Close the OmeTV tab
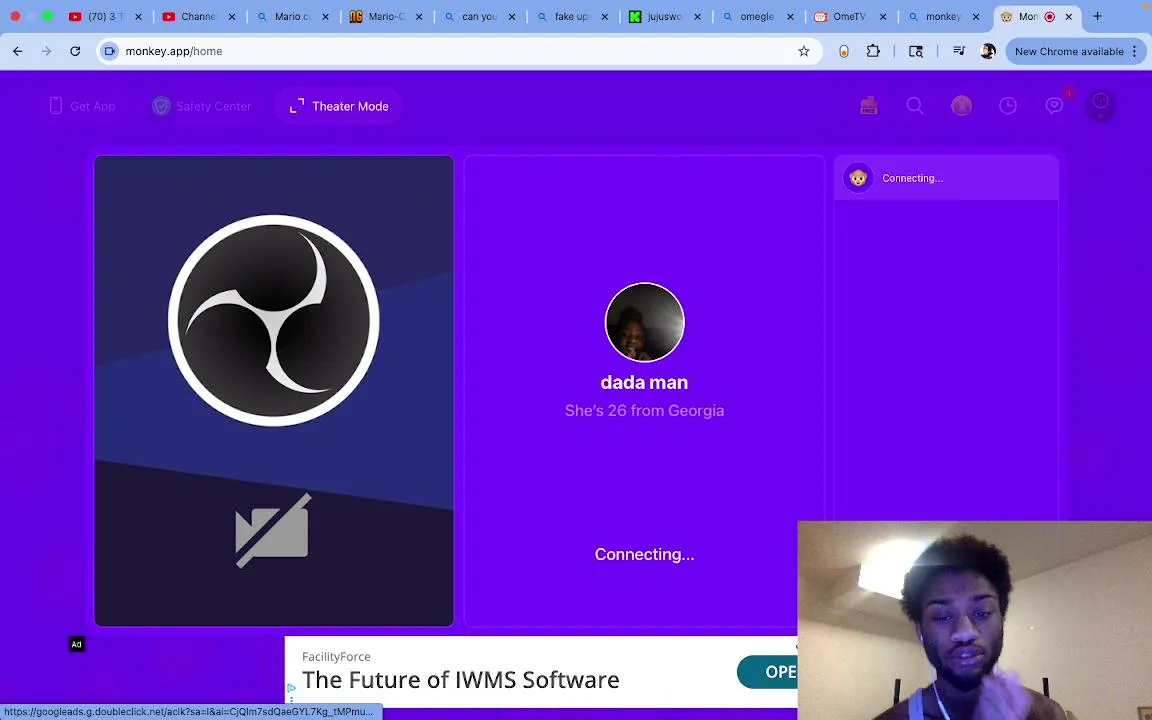The image size is (1152, 720). 883,16
